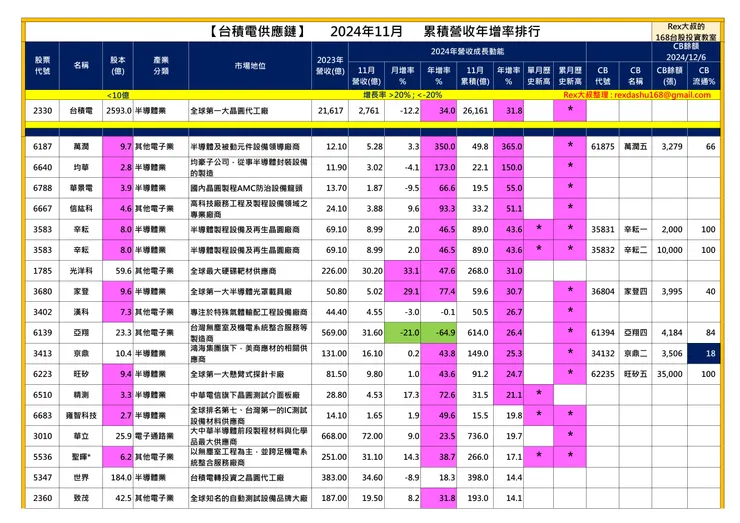
Task: Click CB code 34132
Action: pos(603,354)
